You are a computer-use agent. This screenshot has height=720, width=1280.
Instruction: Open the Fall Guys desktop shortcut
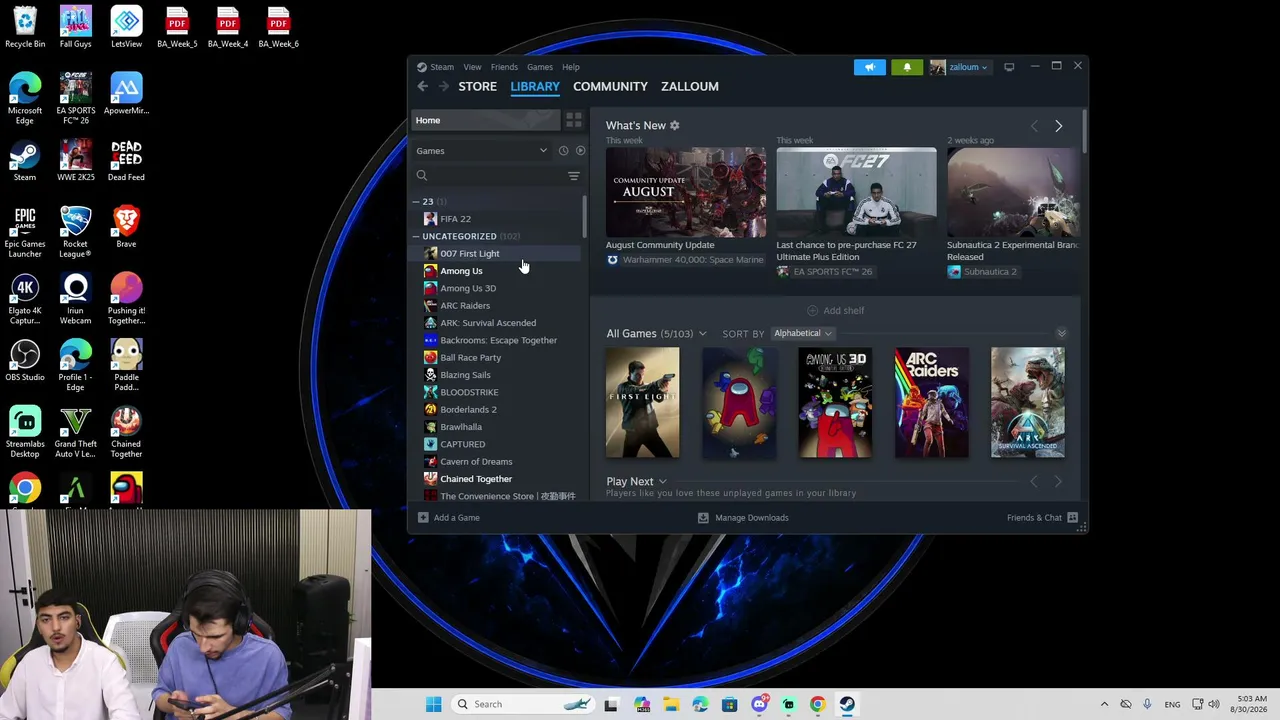[75, 27]
